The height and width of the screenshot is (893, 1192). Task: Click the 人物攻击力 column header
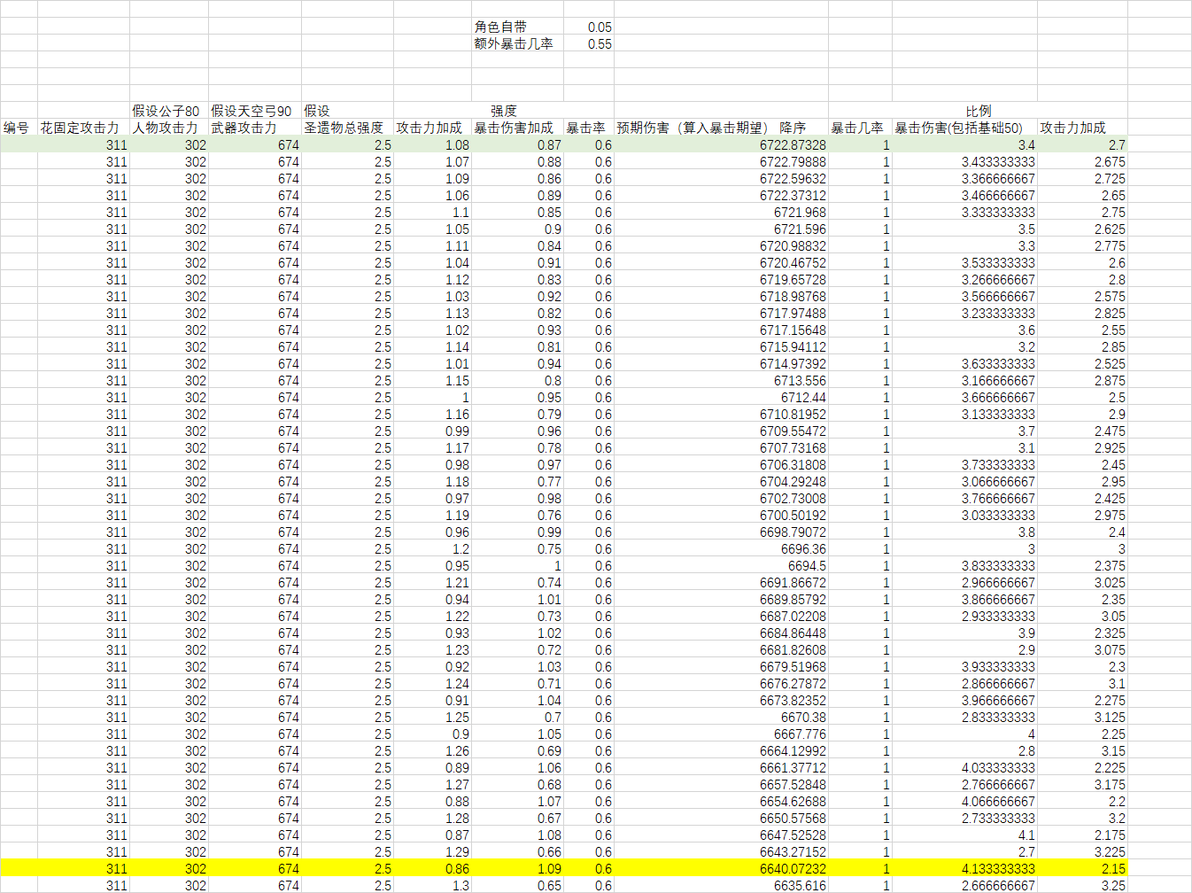coord(169,128)
